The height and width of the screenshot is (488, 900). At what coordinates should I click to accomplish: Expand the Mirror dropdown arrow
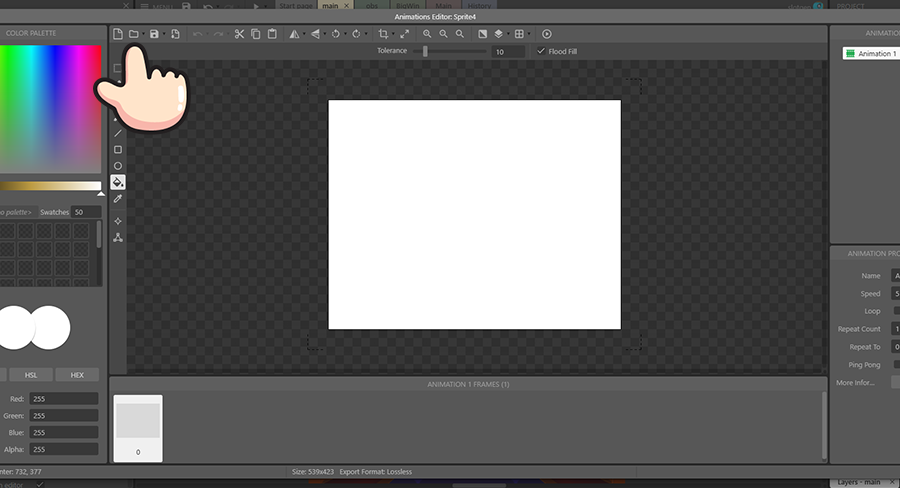point(304,34)
